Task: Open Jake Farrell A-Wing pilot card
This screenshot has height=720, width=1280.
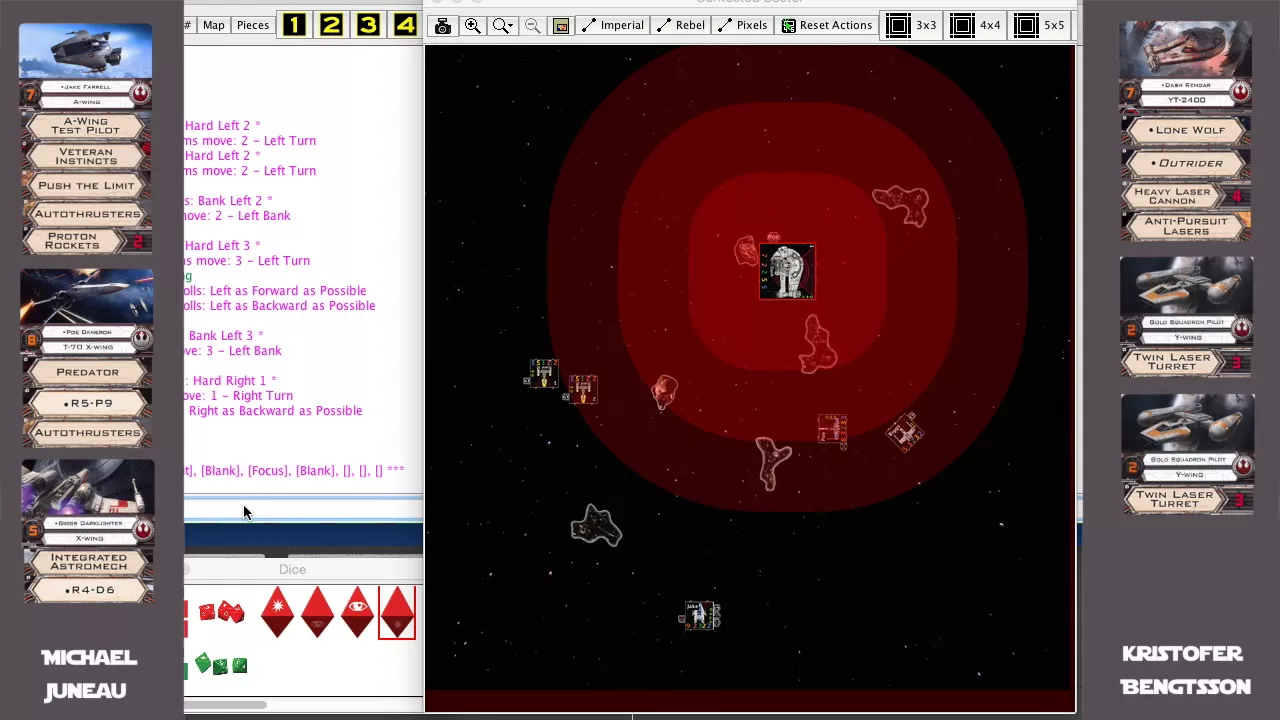Action: pyautogui.click(x=86, y=65)
